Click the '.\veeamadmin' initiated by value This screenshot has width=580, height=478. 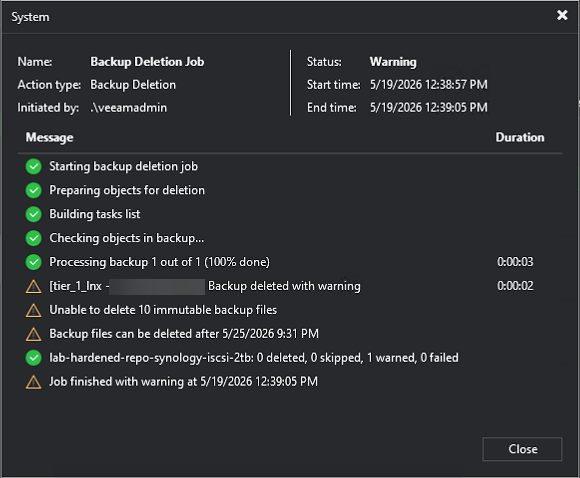tap(128, 108)
